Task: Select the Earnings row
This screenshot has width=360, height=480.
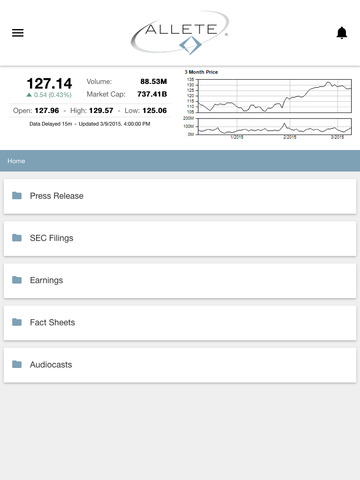Action: coord(180,281)
